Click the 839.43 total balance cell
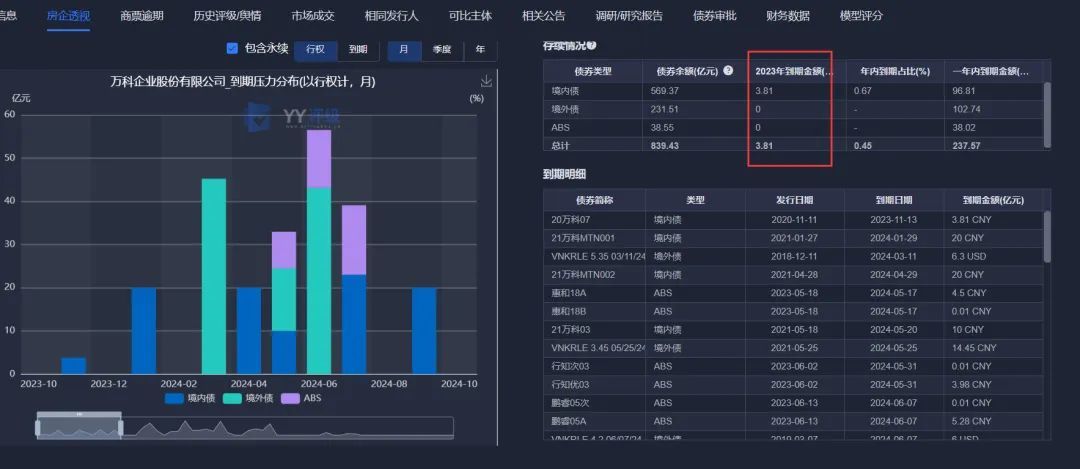 665,146
